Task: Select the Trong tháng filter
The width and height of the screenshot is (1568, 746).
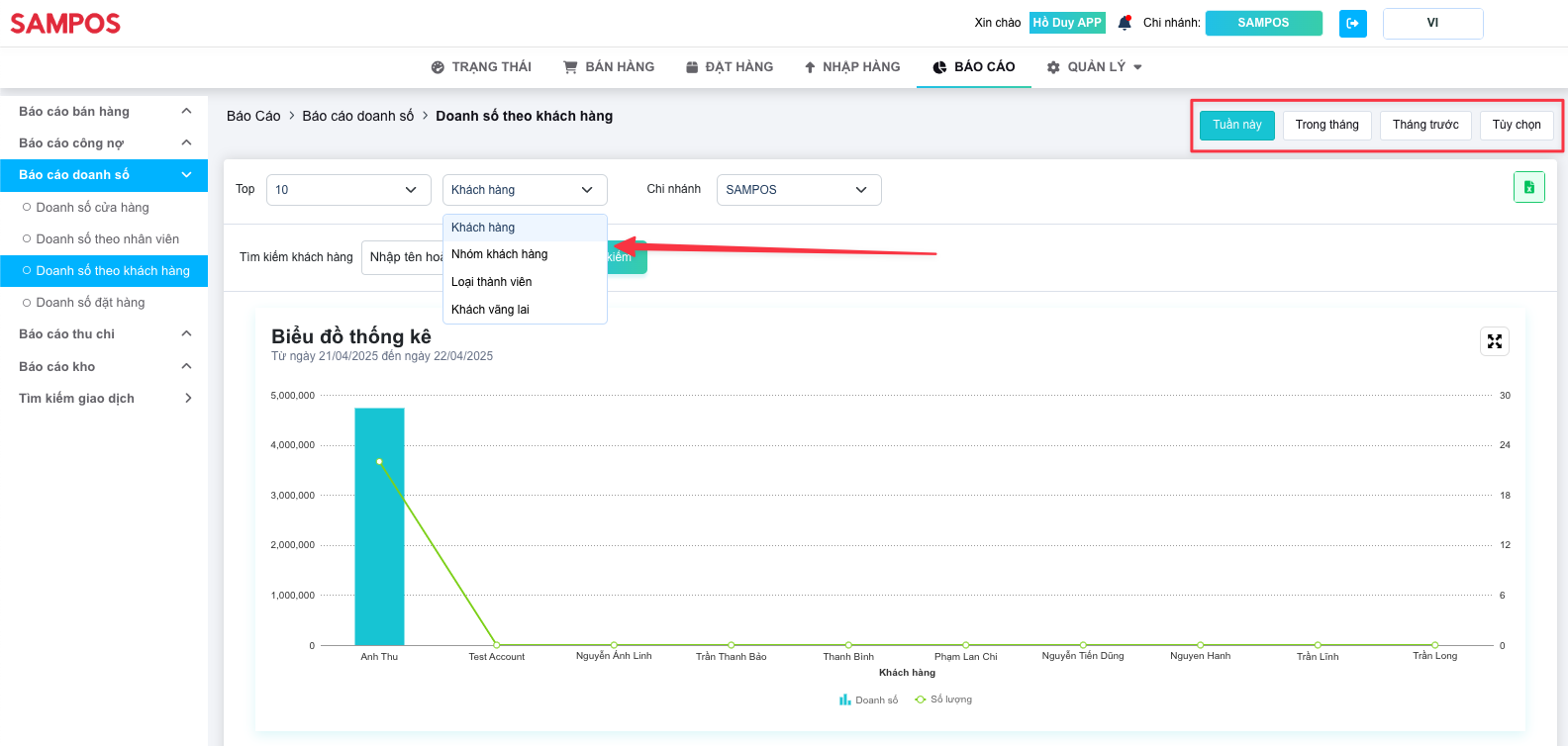Action: click(1326, 125)
